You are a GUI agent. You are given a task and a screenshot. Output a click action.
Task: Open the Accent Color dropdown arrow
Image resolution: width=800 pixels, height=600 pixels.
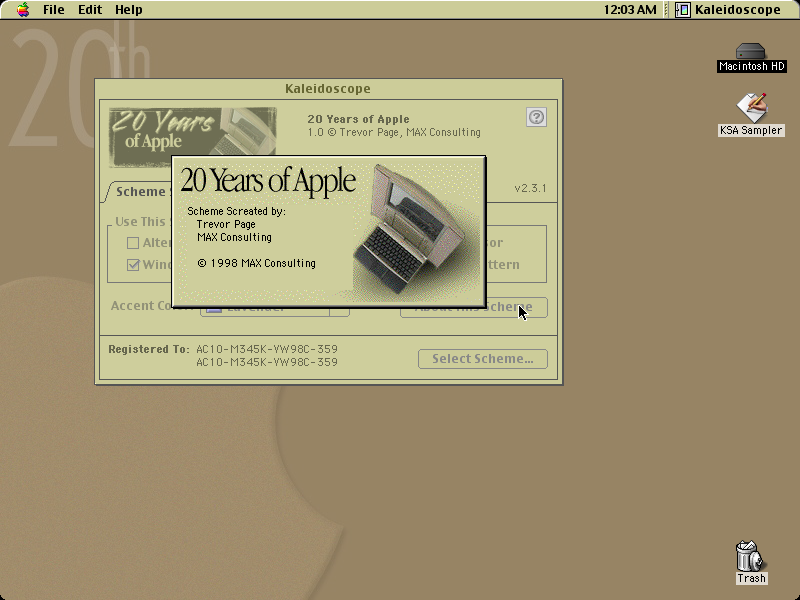click(x=340, y=311)
